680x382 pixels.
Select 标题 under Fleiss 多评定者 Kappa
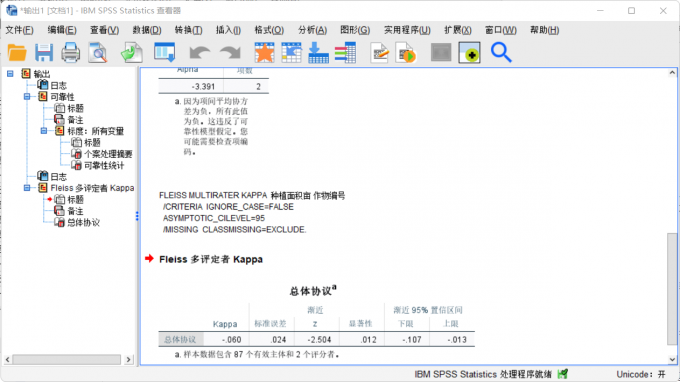tap(75, 199)
